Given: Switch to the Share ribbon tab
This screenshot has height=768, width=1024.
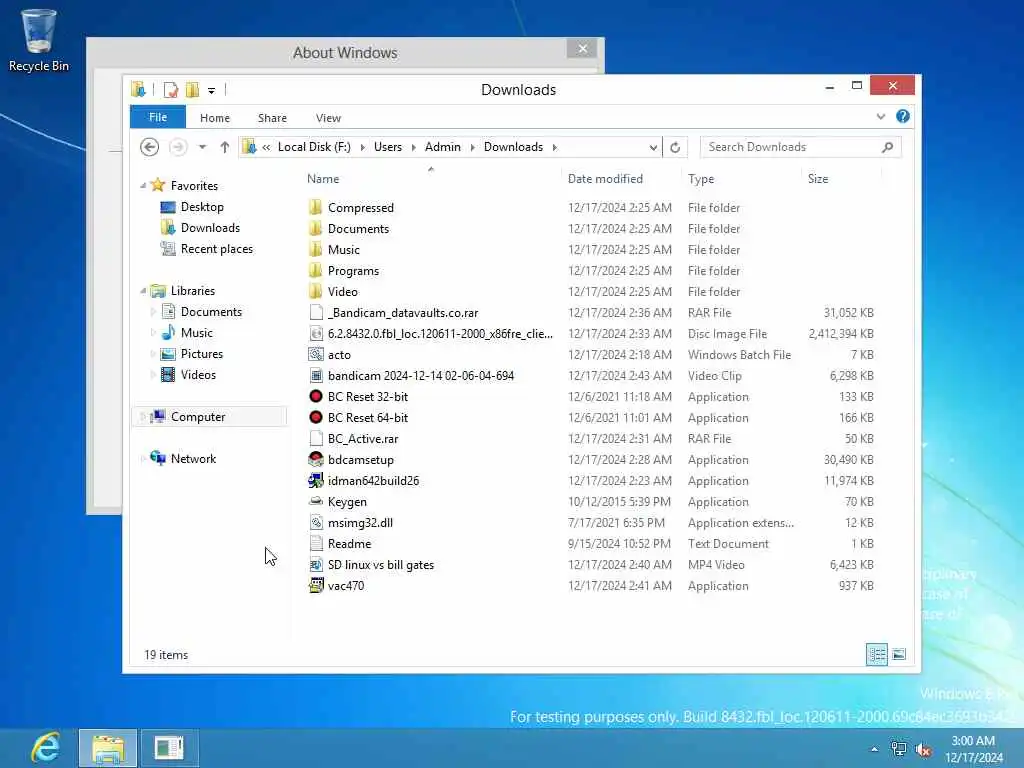Looking at the screenshot, I should [272, 118].
